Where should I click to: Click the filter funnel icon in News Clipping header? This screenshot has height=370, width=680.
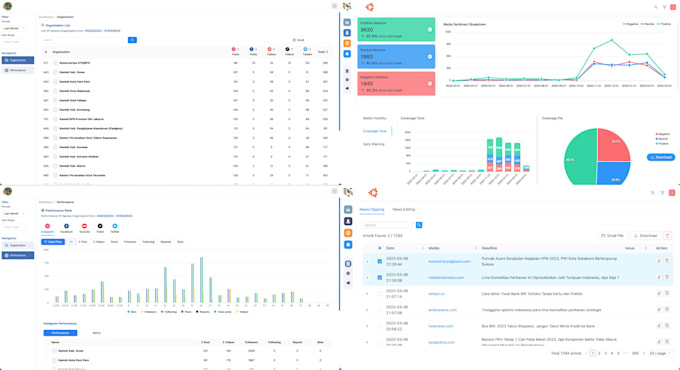662,193
